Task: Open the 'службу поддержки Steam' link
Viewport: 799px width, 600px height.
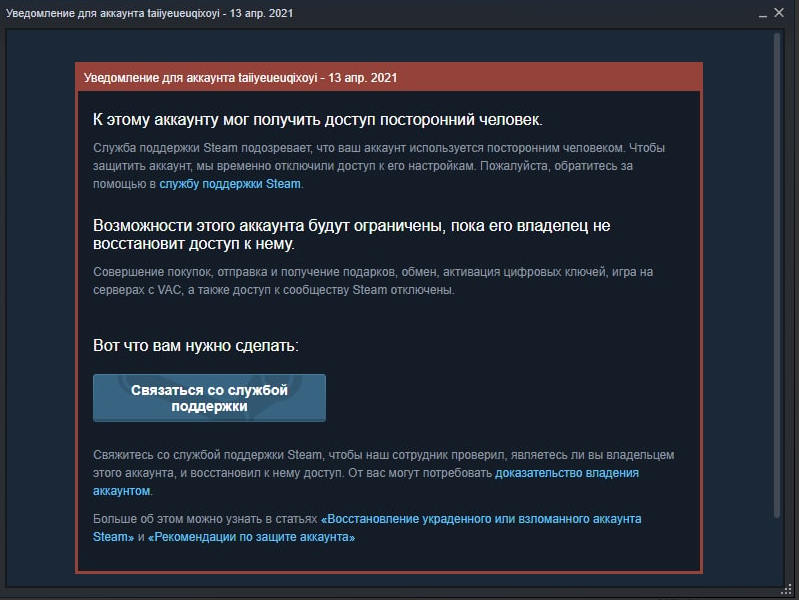Action: (230, 184)
